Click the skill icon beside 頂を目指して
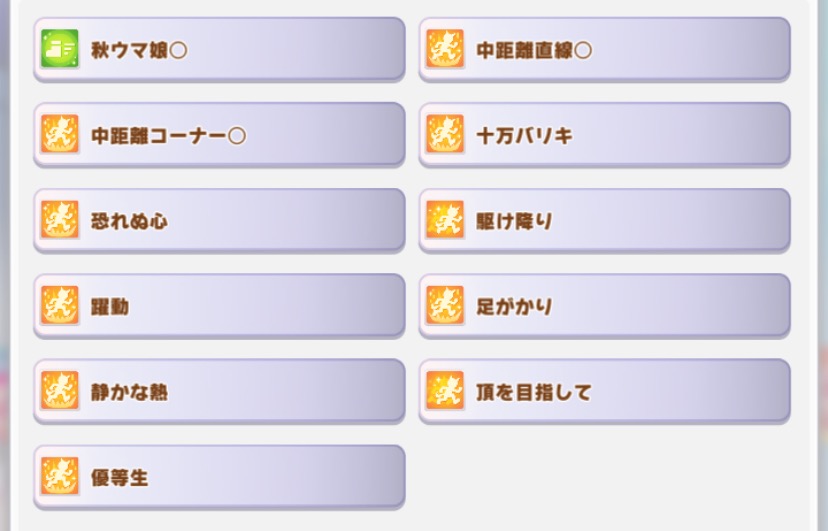The image size is (828, 531). tap(445, 391)
